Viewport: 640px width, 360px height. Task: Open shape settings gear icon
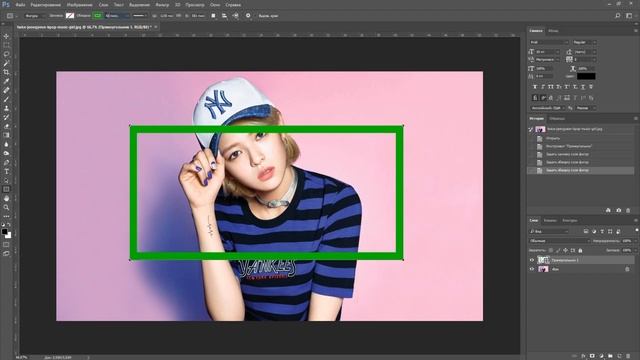248,16
